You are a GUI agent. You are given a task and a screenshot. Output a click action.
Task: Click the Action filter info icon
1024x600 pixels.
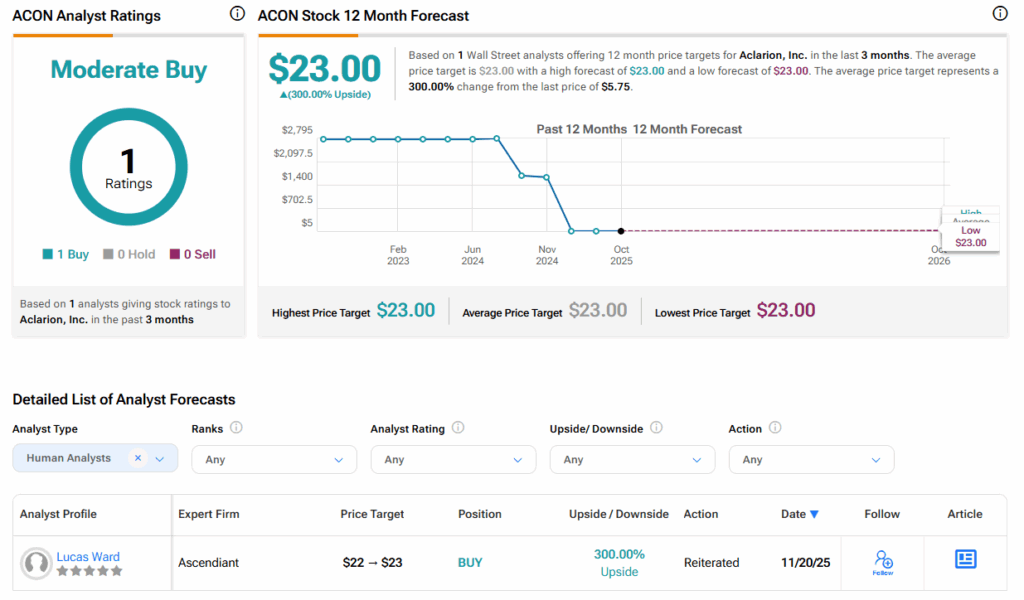click(x=775, y=428)
